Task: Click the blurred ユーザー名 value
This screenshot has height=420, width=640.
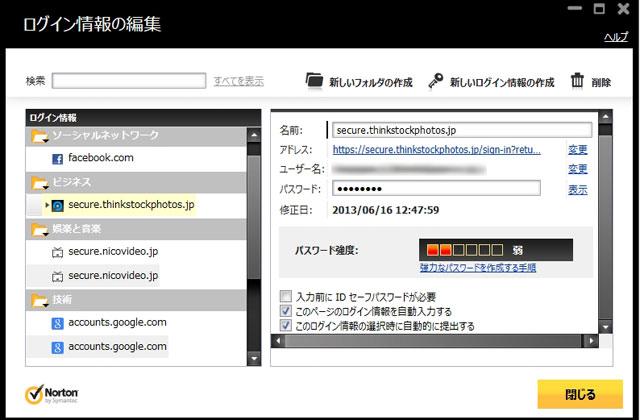Action: (x=409, y=169)
